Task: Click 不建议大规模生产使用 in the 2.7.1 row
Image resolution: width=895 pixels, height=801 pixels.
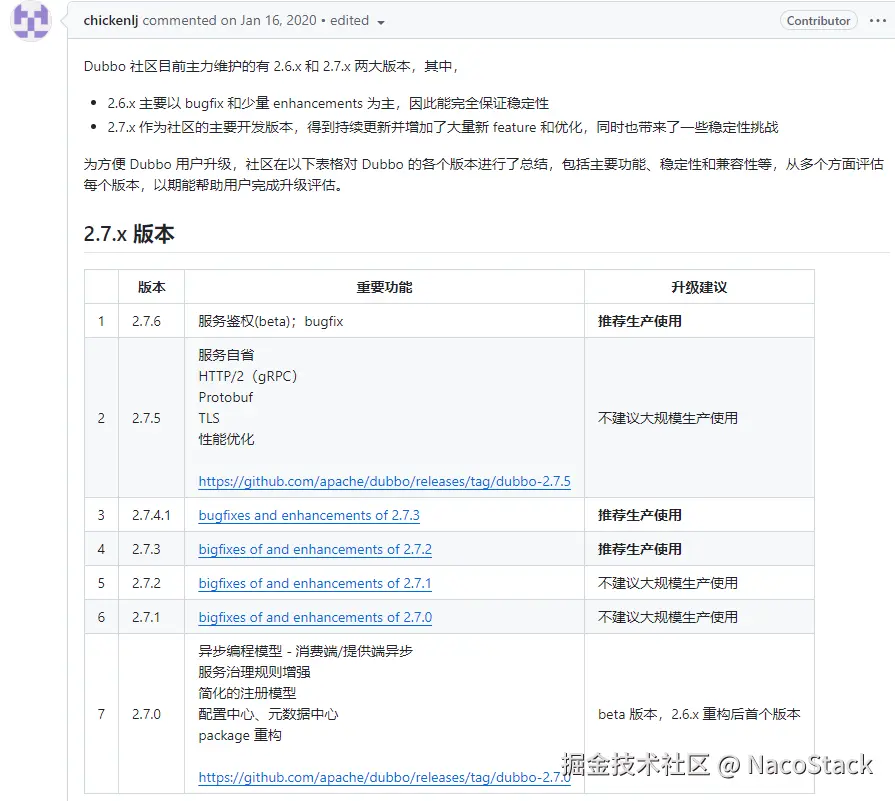Action: click(667, 617)
